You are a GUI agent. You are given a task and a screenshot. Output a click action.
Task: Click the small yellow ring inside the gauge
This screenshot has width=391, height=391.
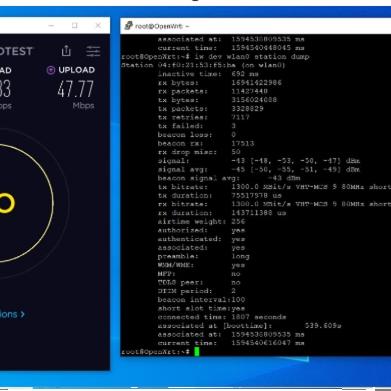pos(6,203)
